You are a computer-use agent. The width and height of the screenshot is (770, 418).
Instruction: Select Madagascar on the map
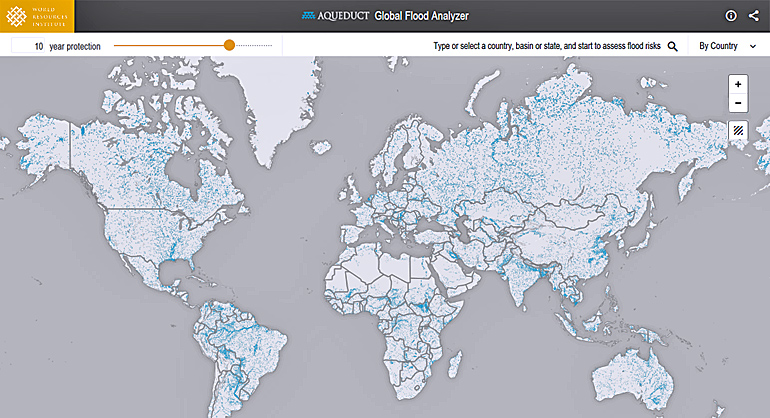(x=456, y=364)
